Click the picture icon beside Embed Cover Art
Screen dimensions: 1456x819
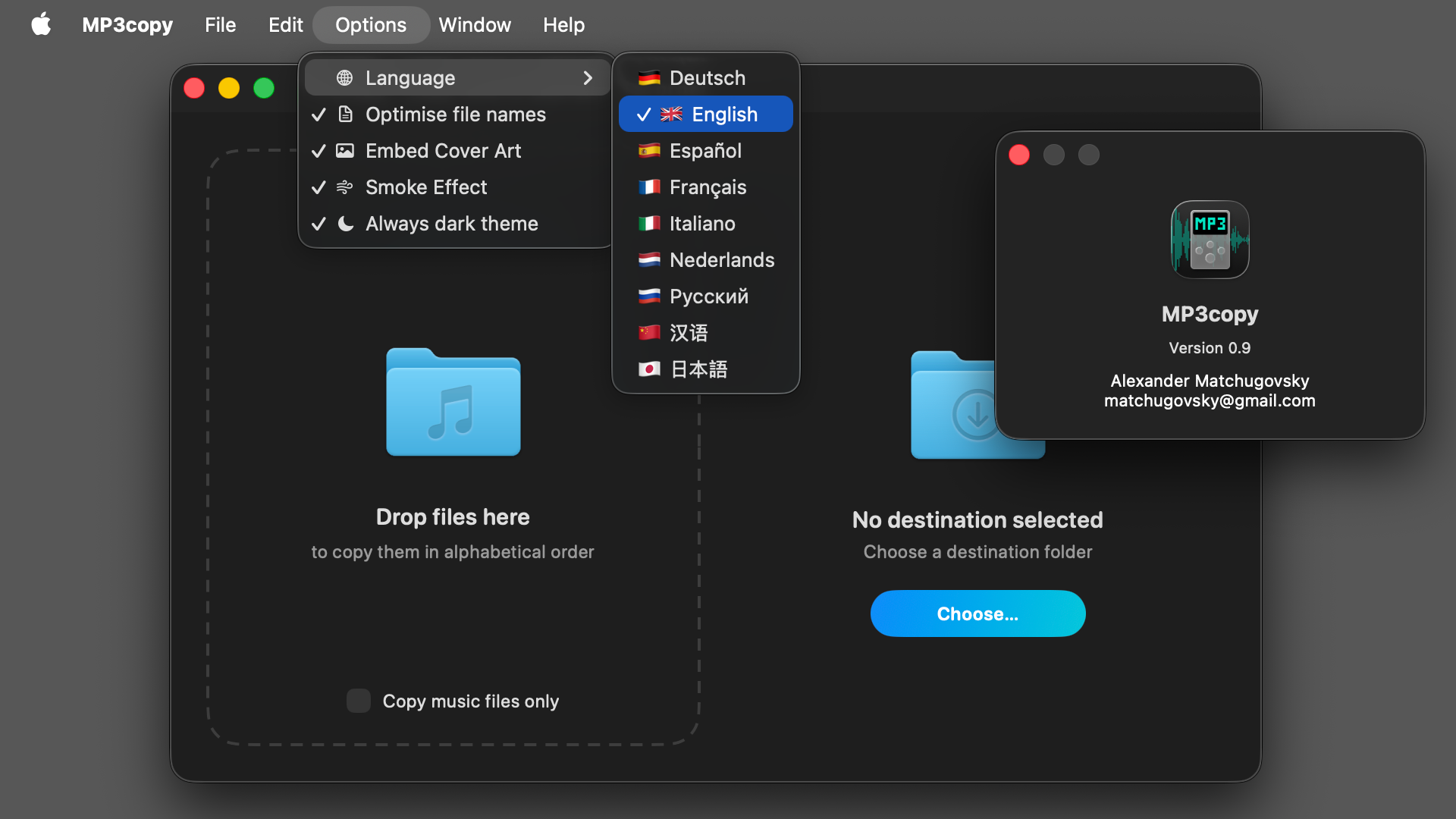pyautogui.click(x=345, y=151)
